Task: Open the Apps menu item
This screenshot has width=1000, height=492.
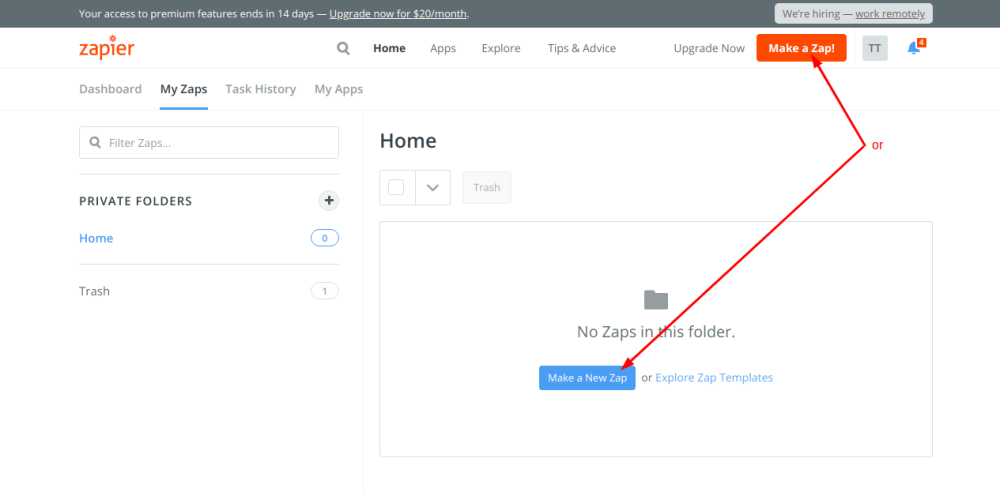Action: [443, 48]
